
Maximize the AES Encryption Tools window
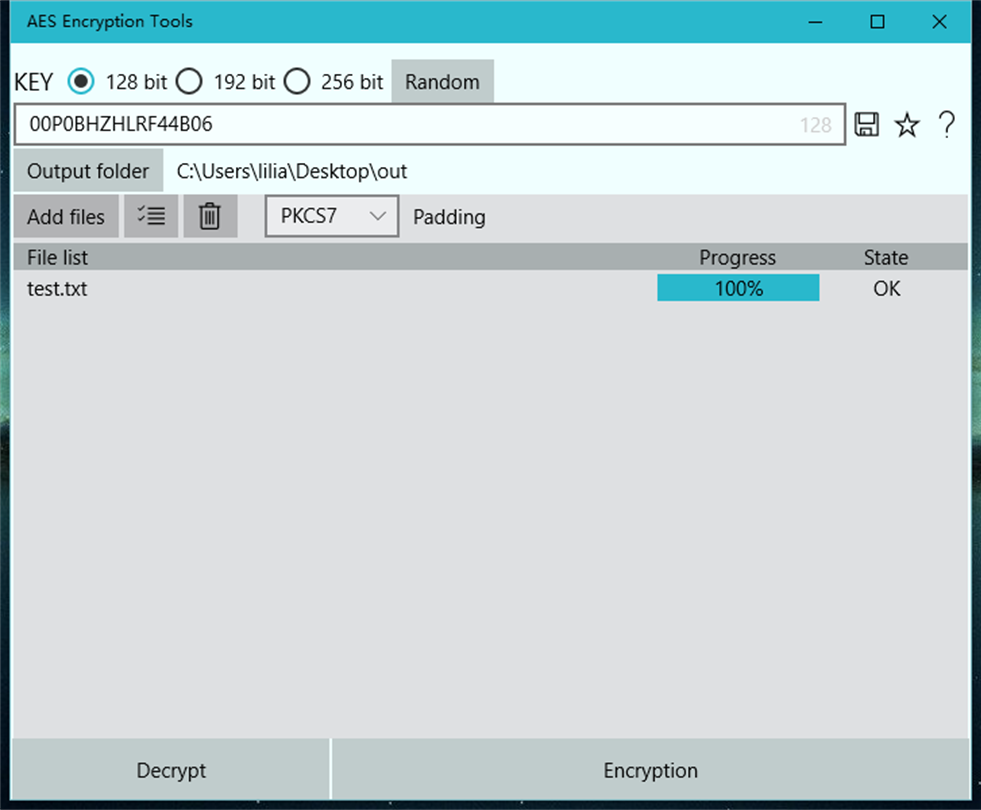click(877, 22)
